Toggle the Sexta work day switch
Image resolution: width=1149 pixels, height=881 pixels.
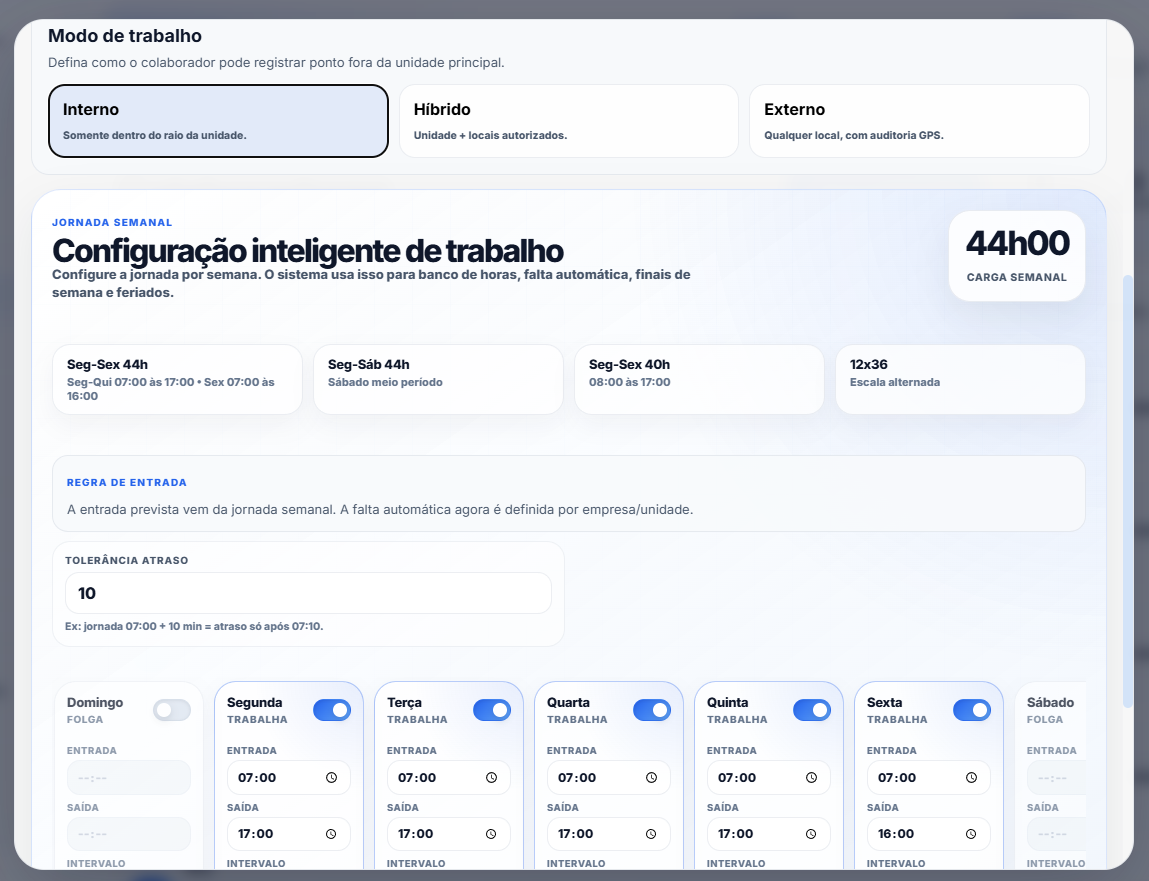click(972, 710)
